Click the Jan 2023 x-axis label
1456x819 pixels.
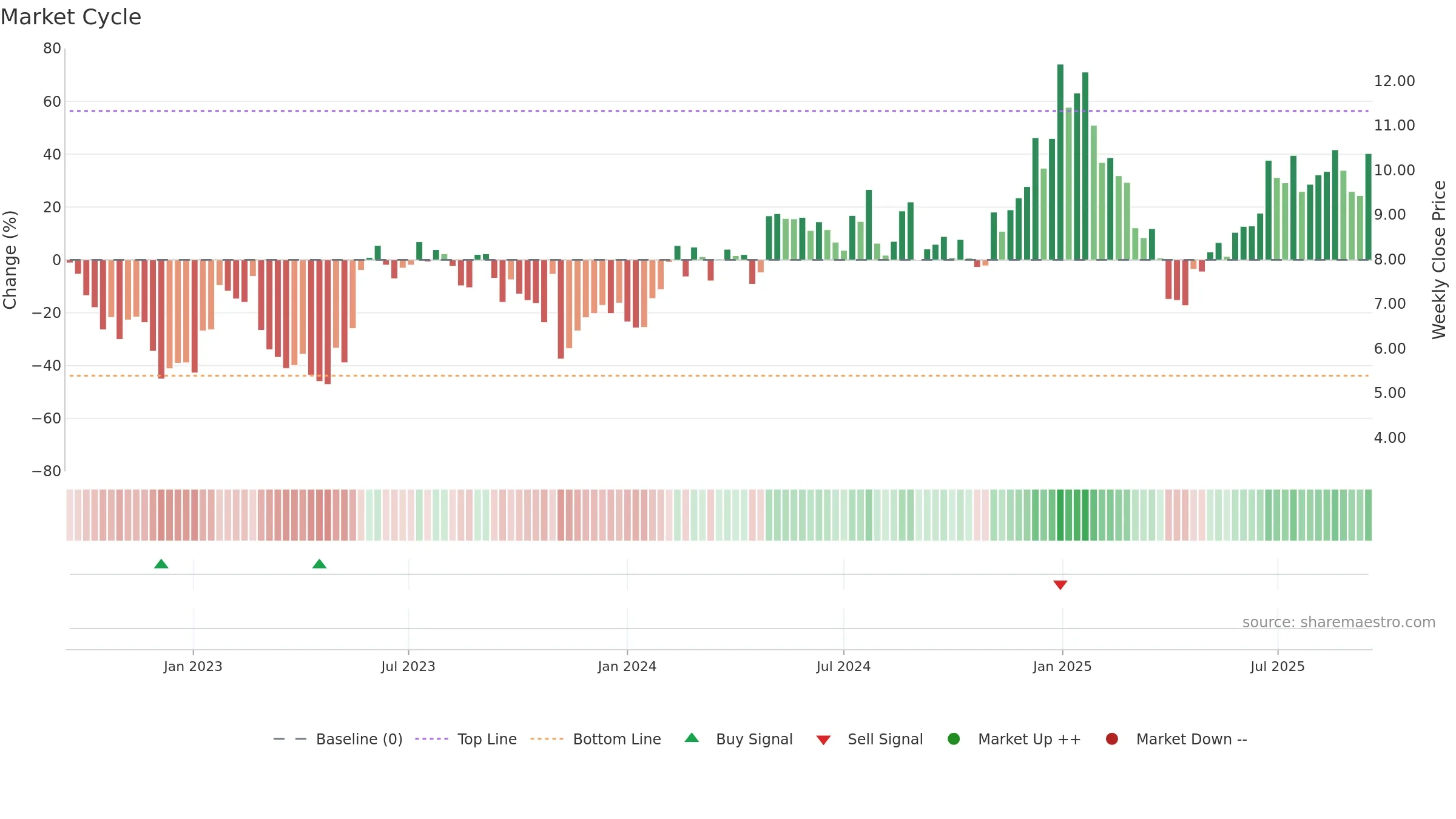pos(193,667)
